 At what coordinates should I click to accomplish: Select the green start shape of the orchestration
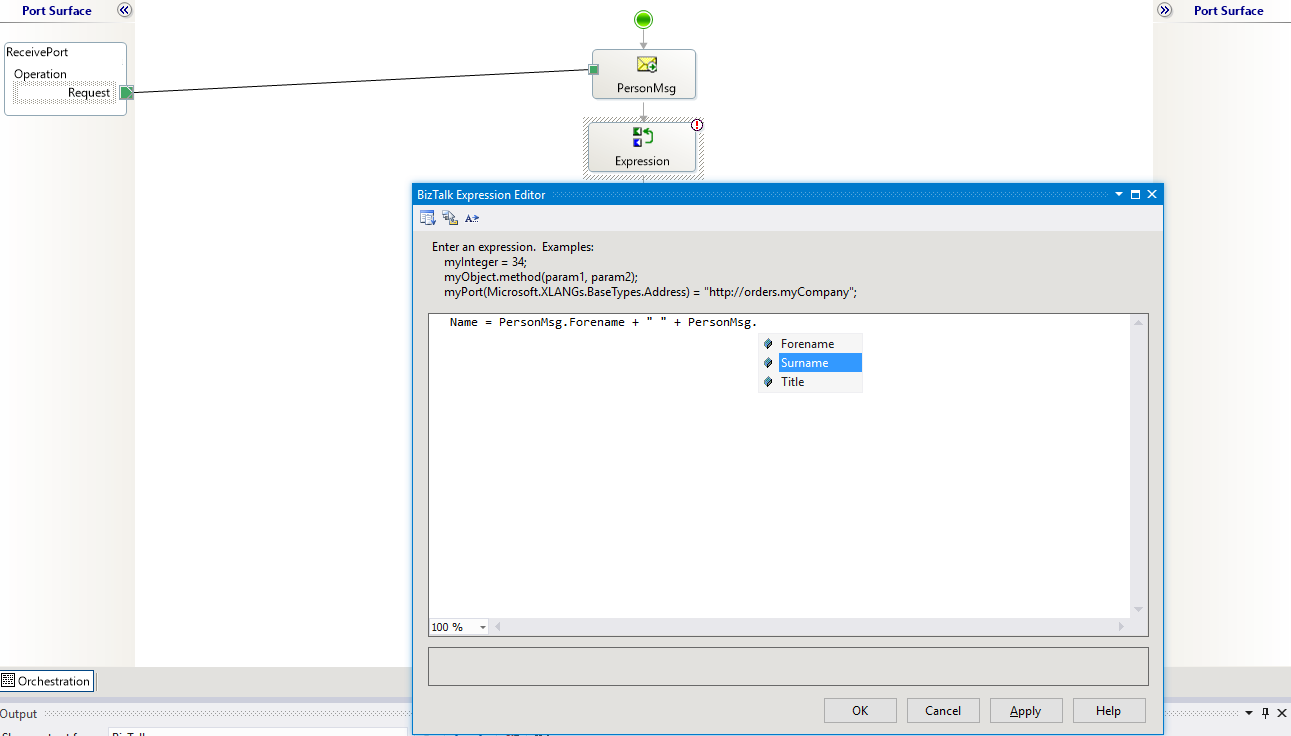[x=643, y=19]
